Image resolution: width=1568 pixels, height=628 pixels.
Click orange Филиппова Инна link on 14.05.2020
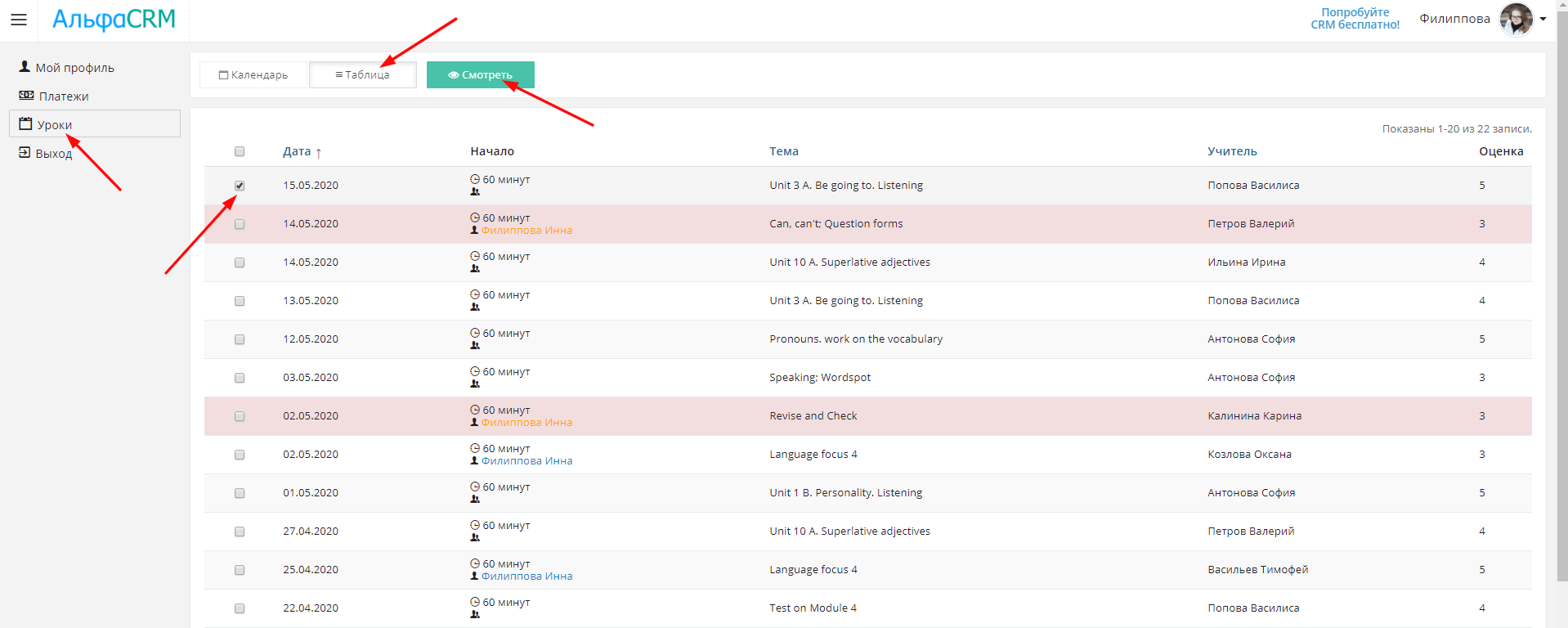point(526,231)
